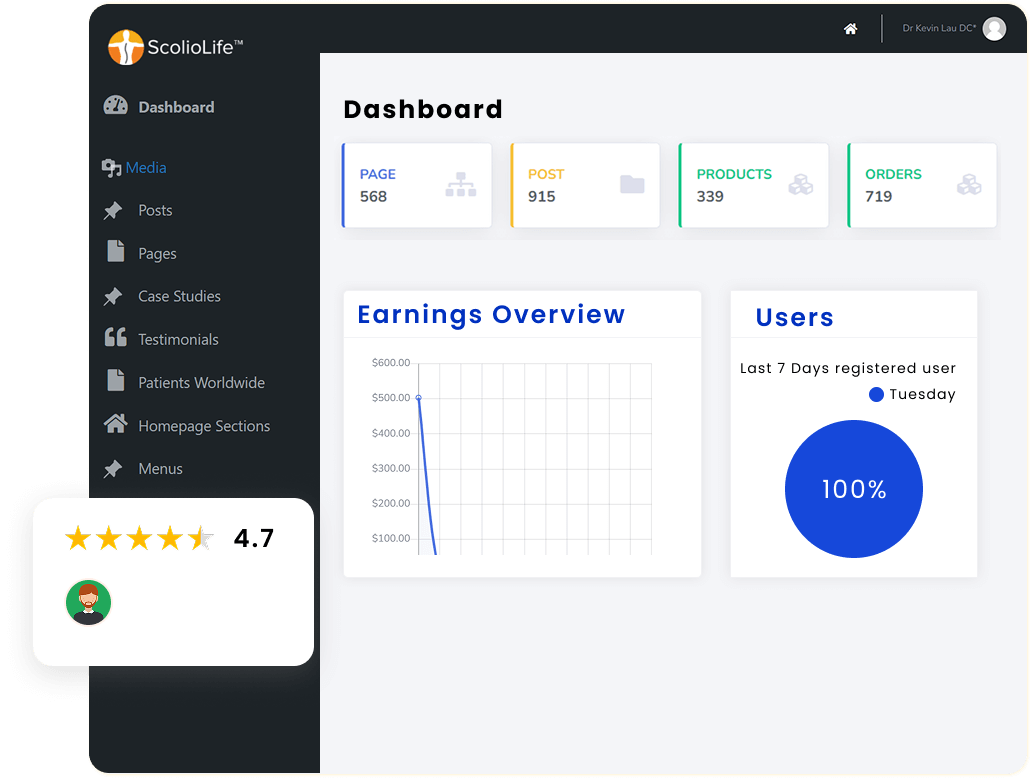
Task: Open Posts in the sidebar
Action: [155, 211]
